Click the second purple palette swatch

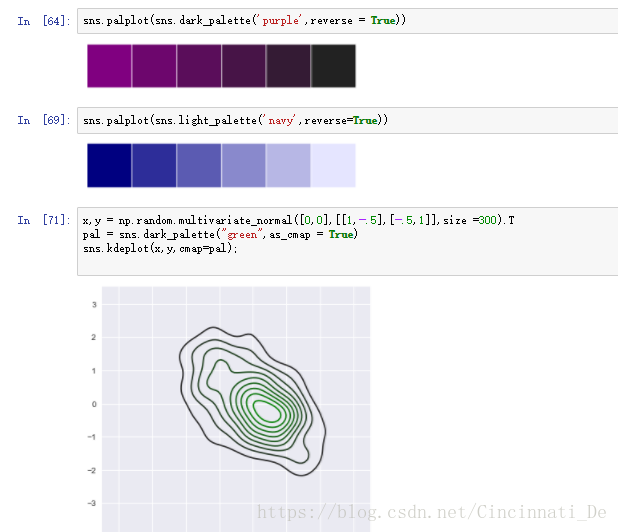pyautogui.click(x=154, y=66)
